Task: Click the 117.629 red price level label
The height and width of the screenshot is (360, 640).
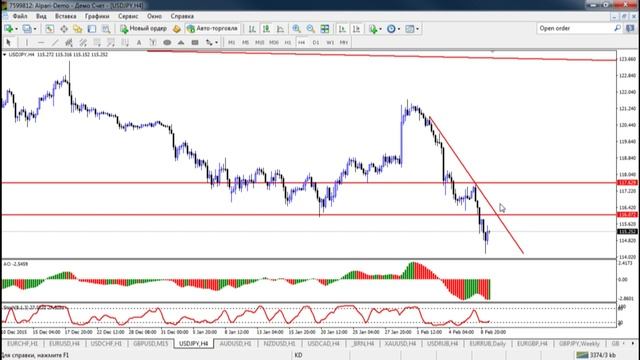Action: 627,182
